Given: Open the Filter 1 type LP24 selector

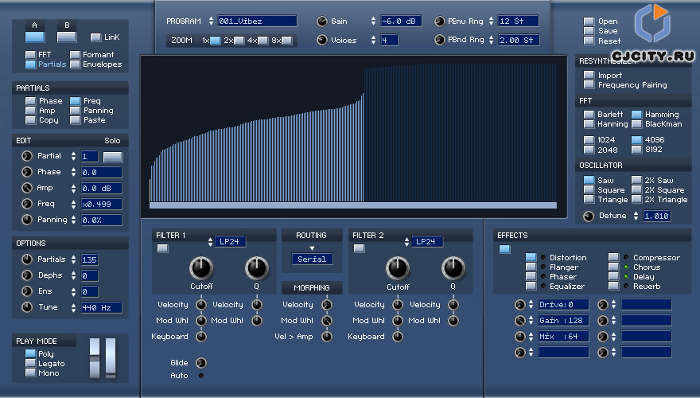Looking at the screenshot, I should pos(230,242).
